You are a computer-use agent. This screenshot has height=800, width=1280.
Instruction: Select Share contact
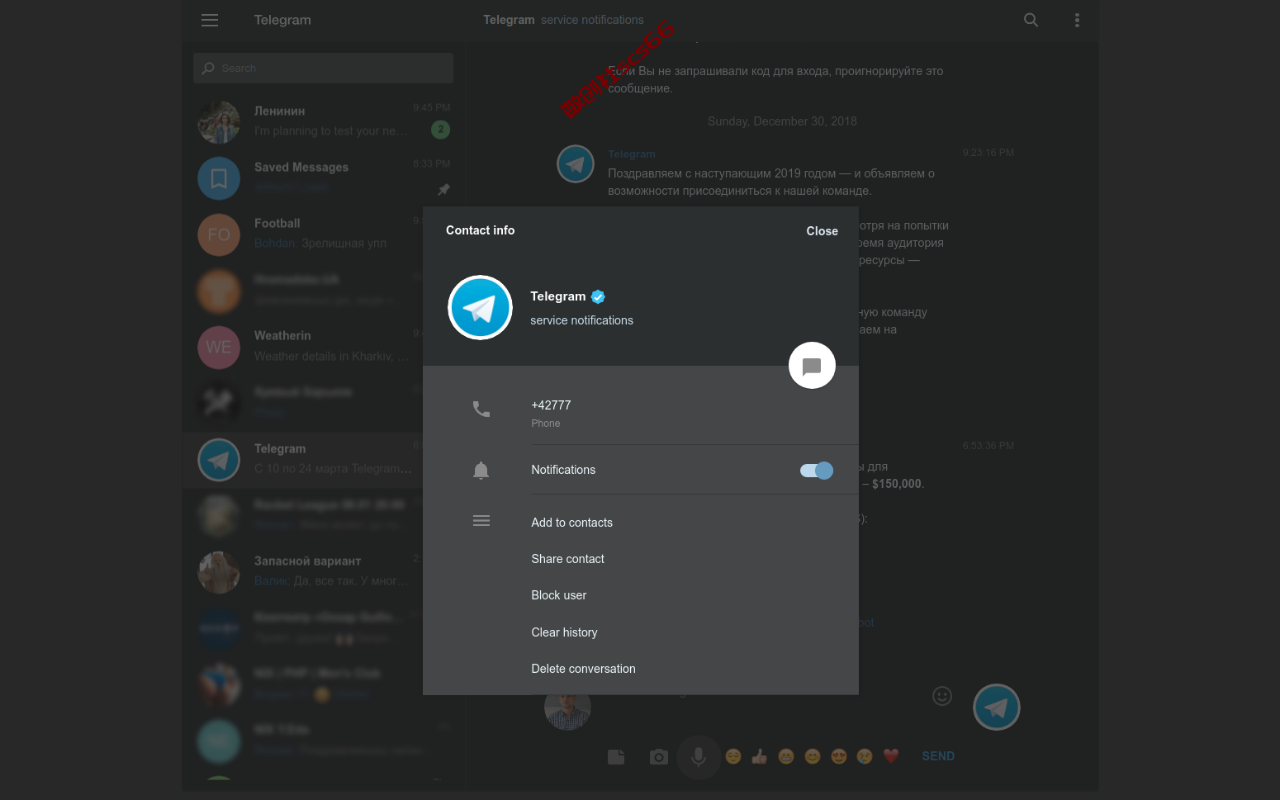tap(568, 559)
